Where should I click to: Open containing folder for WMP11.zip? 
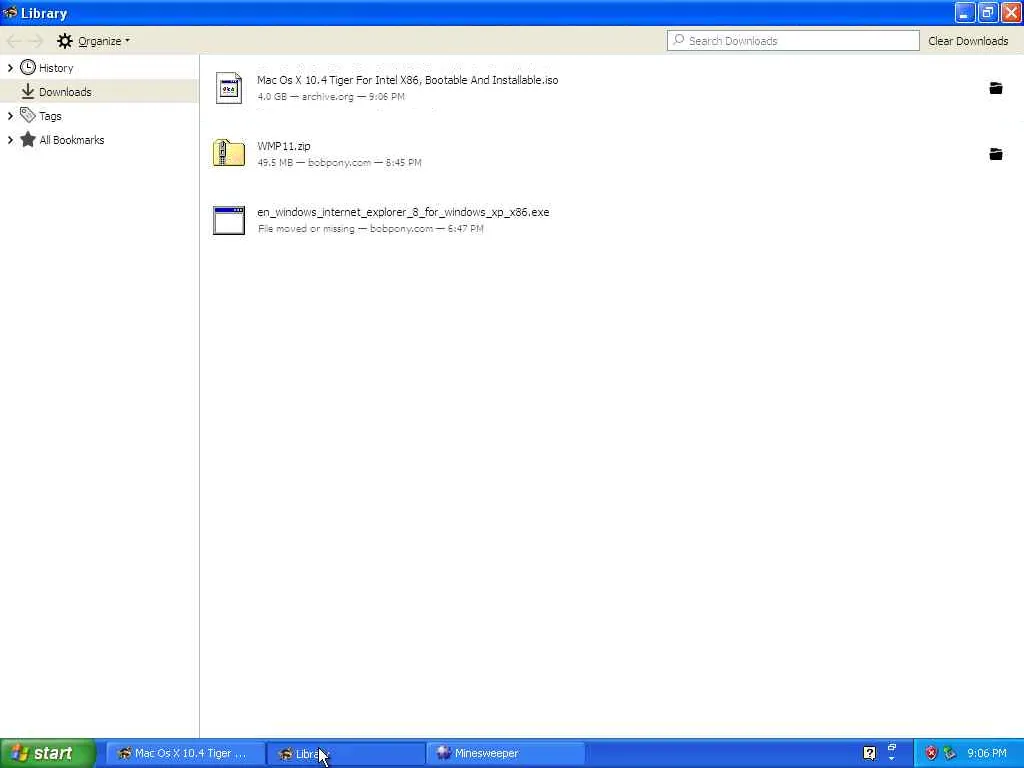pyautogui.click(x=995, y=154)
